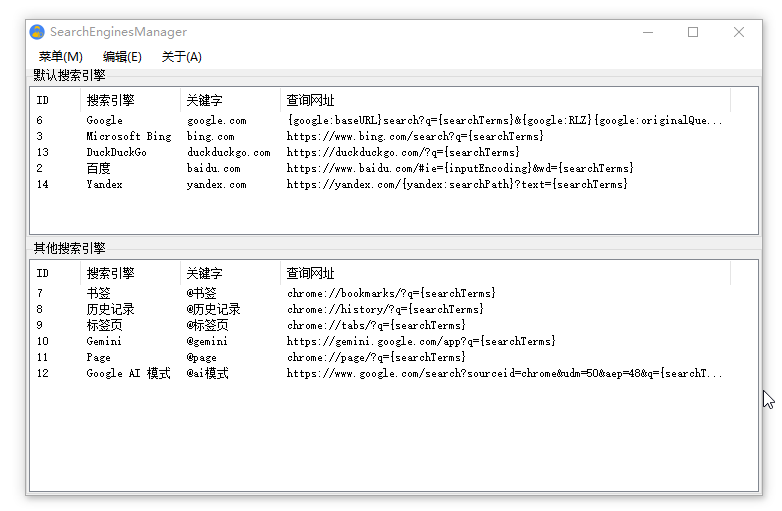Screen dimensions: 782x511
Task: Click keyword @page
Action: click(x=201, y=357)
